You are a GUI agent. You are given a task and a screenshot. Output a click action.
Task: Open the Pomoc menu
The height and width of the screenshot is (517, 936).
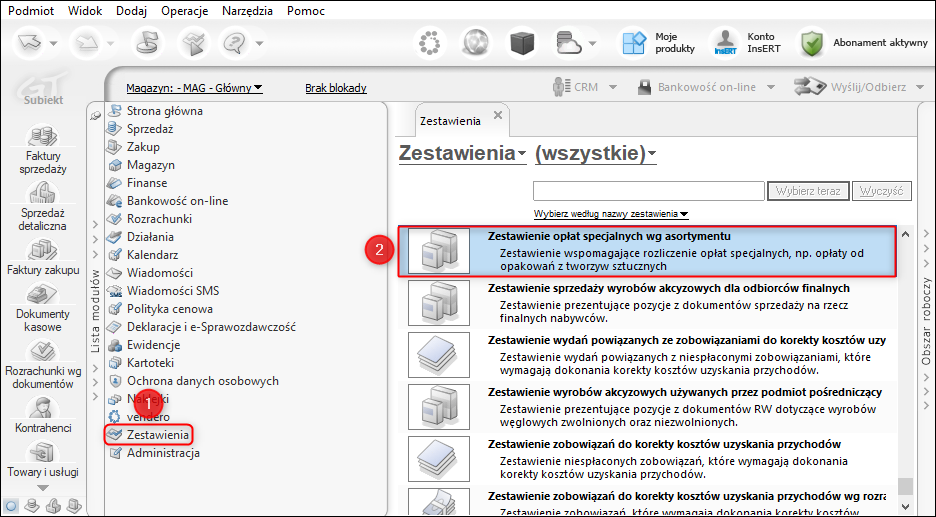tap(306, 11)
